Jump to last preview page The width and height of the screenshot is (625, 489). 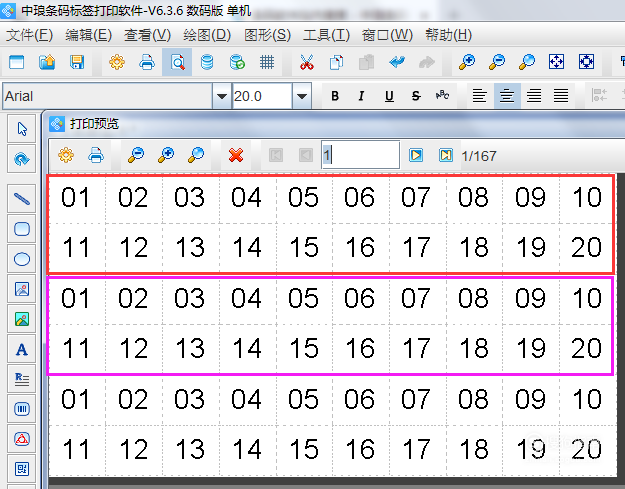click(x=446, y=155)
